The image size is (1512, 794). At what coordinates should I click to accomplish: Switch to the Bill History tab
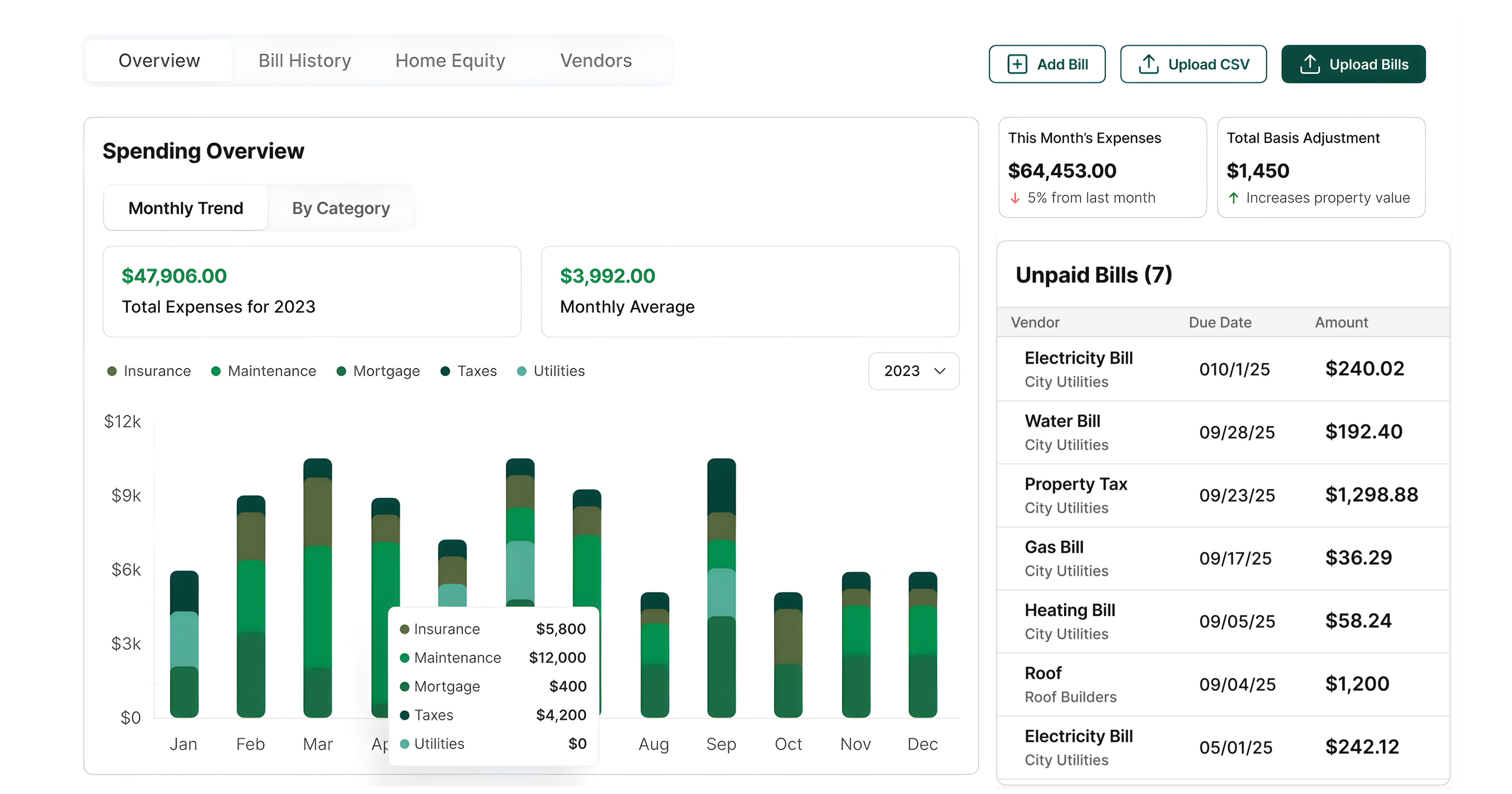coord(304,60)
